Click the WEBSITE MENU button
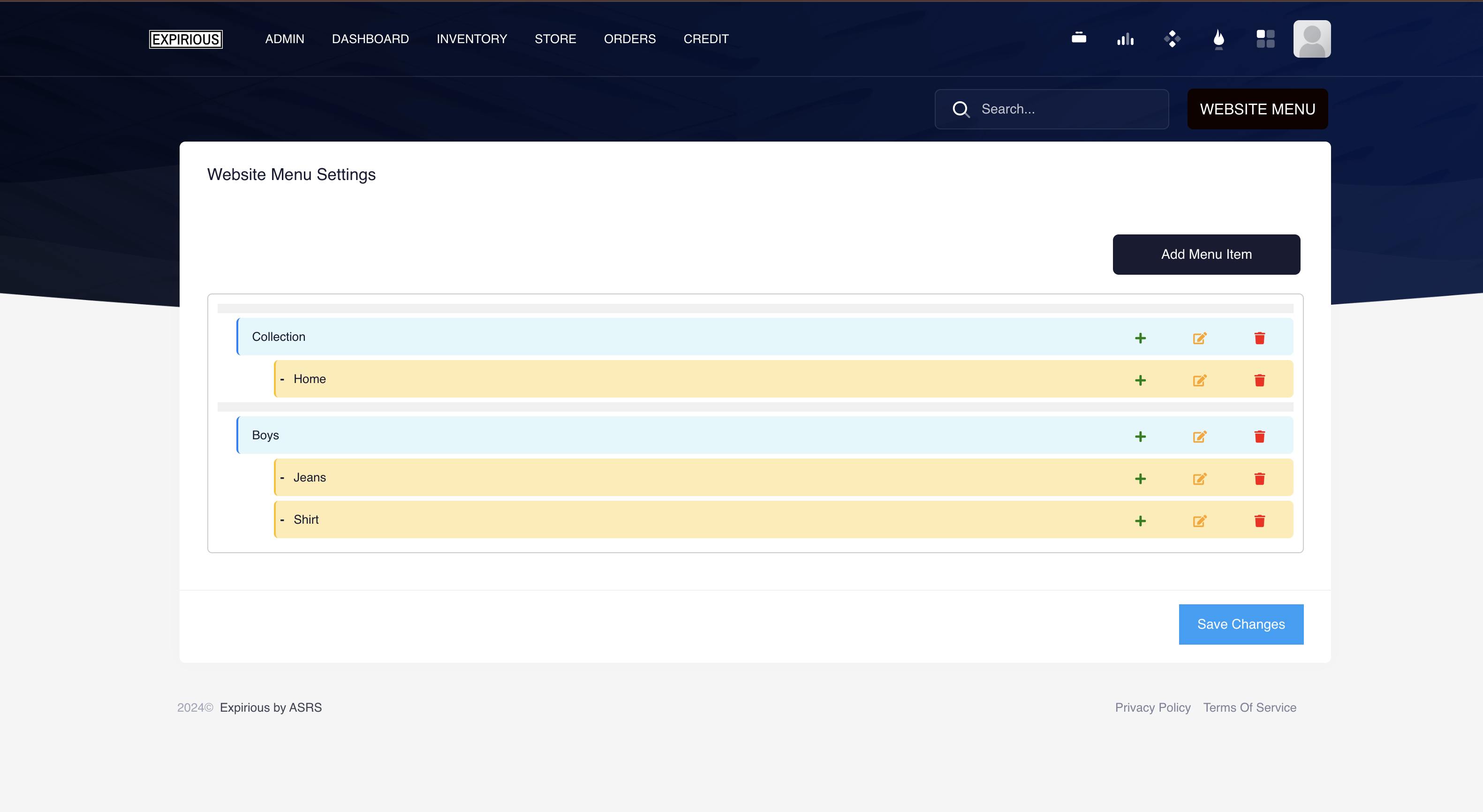Screen dimensions: 1483x812 [1257, 109]
